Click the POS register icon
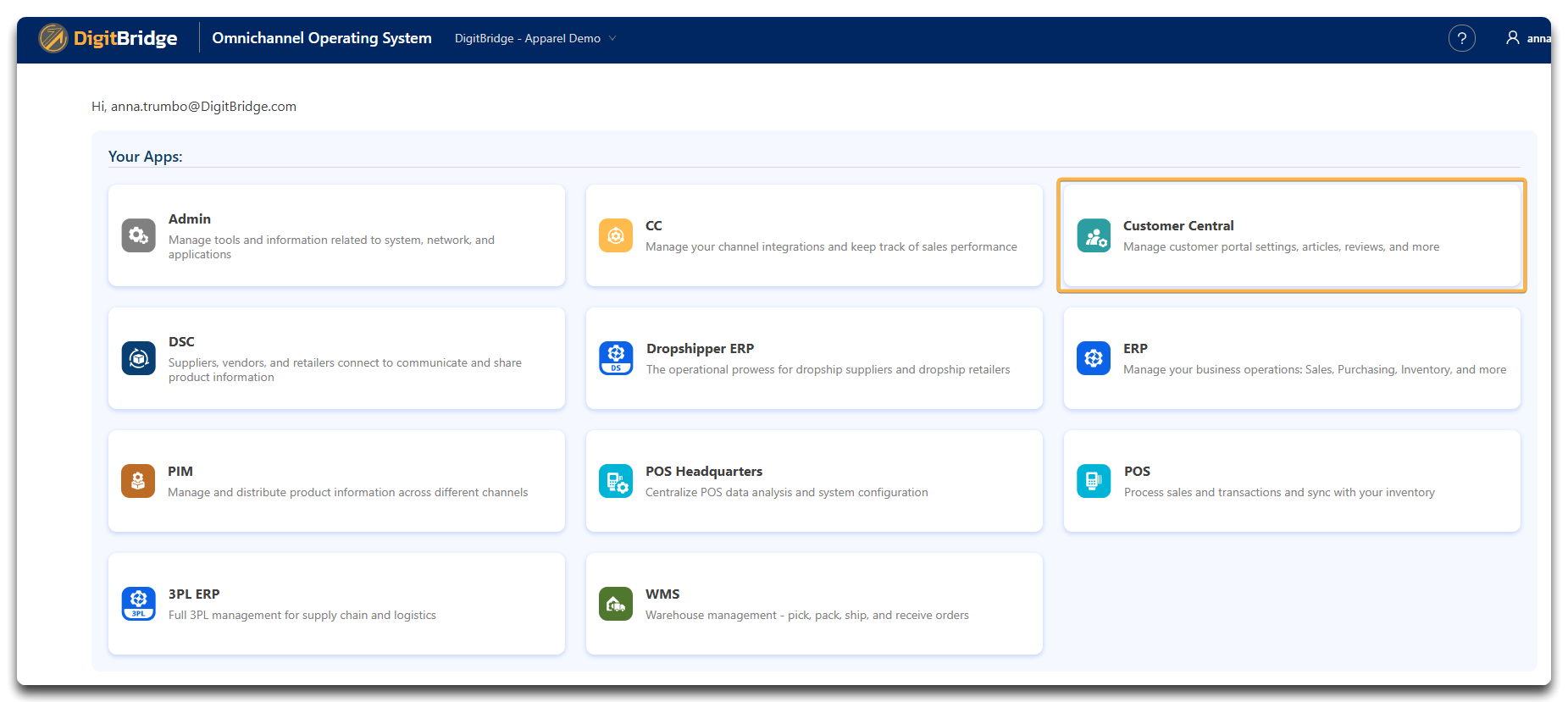This screenshot has width=1568, height=702. click(x=1094, y=481)
